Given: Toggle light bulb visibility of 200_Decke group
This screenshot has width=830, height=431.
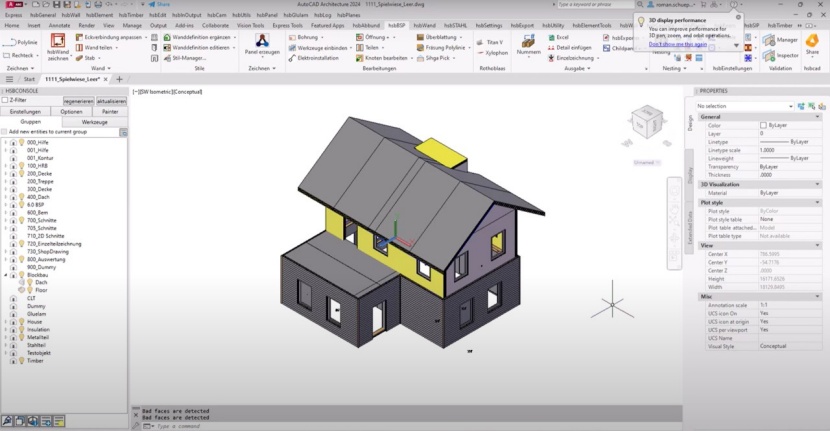Looking at the screenshot, I should pyautogui.click(x=21, y=173).
